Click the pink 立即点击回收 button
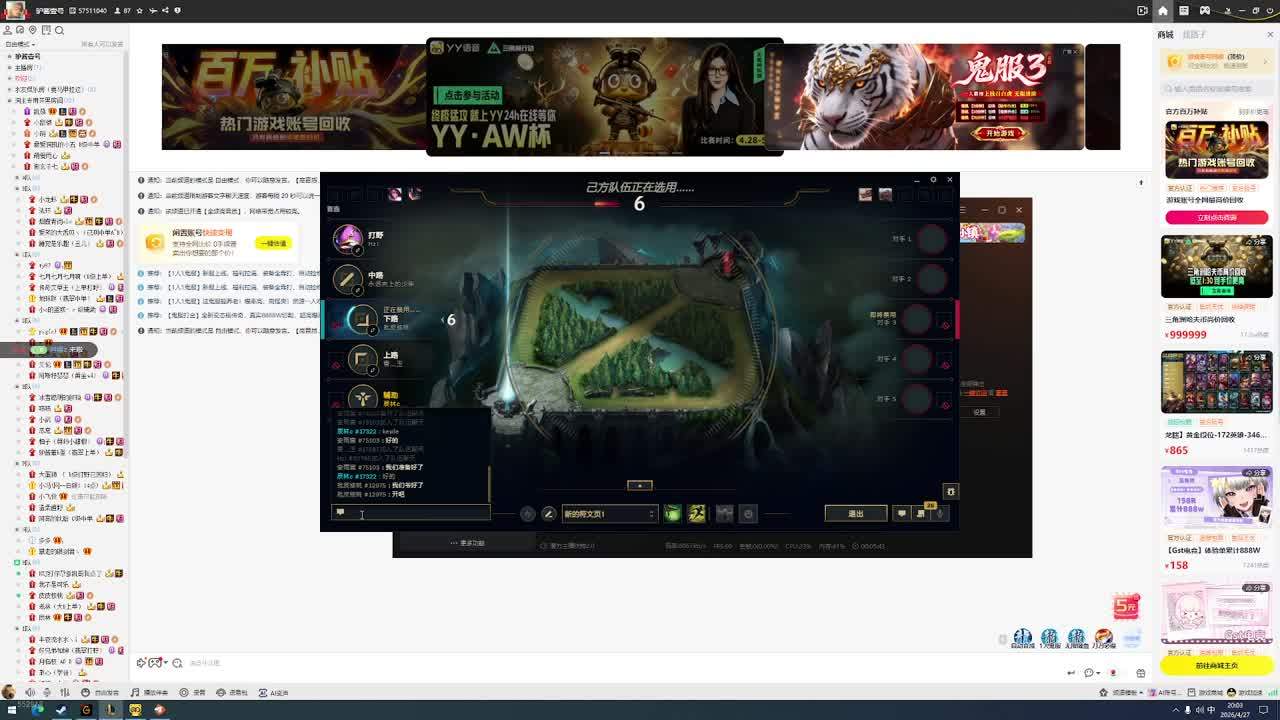The height and width of the screenshot is (720, 1280). [x=1216, y=217]
